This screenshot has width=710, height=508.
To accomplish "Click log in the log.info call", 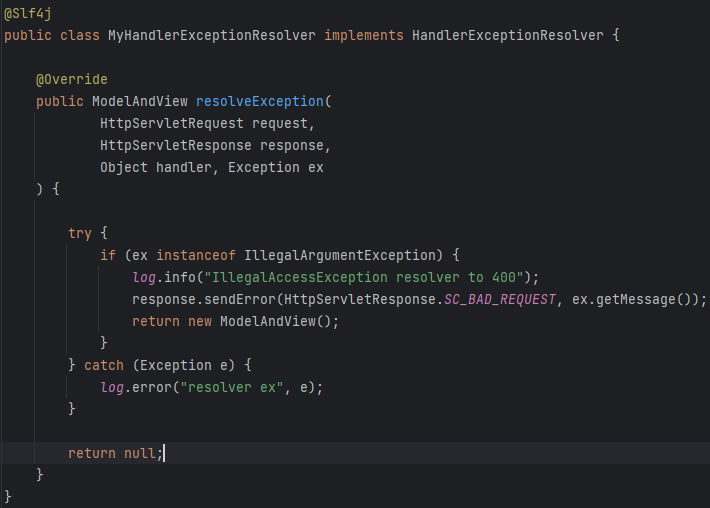I will 144,277.
